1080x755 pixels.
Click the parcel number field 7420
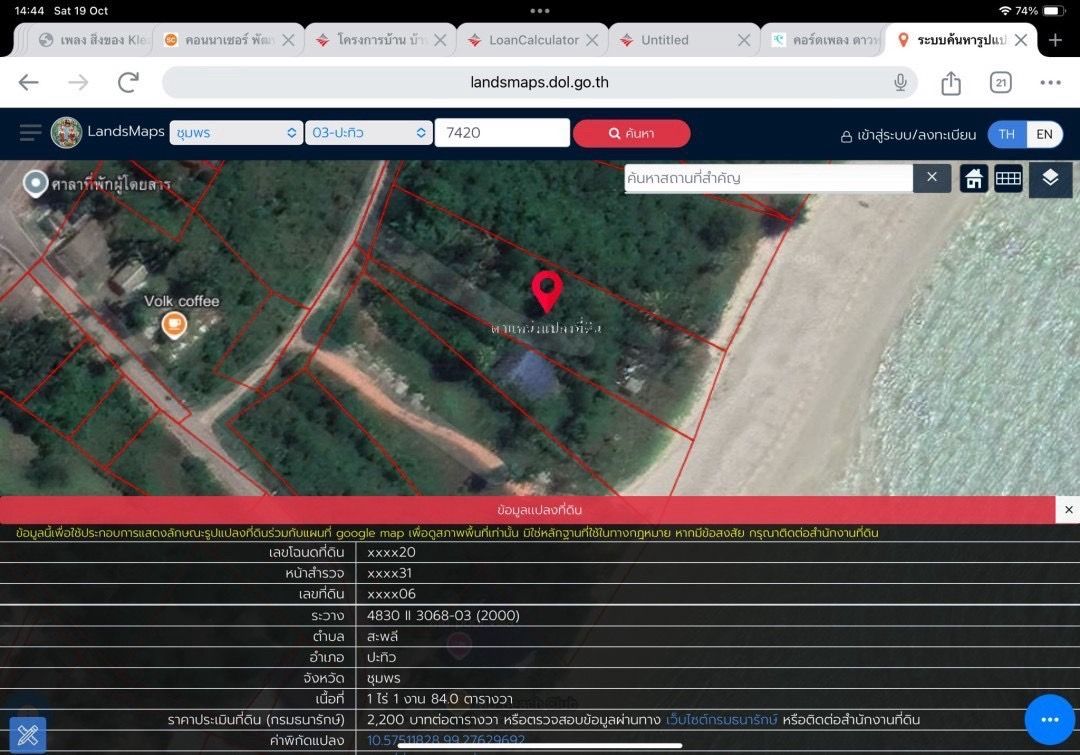(x=502, y=132)
